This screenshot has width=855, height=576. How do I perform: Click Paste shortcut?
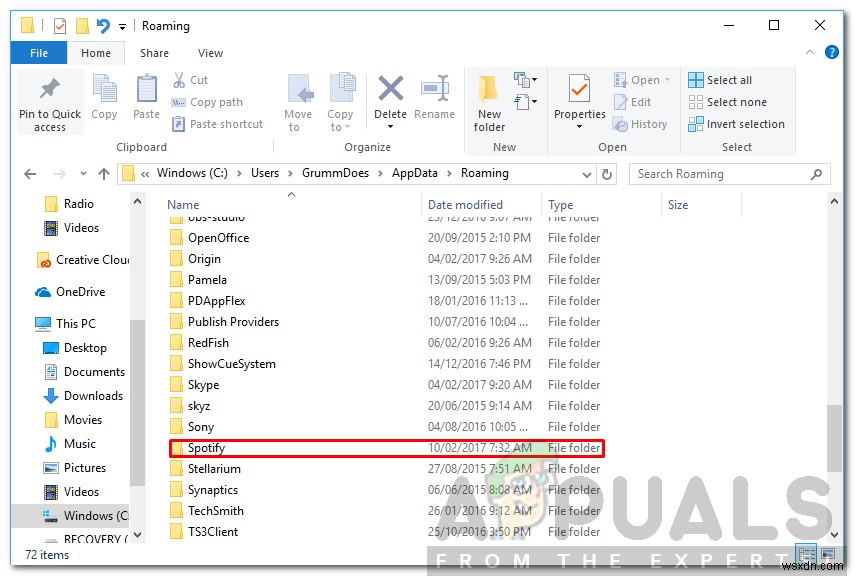[x=217, y=124]
